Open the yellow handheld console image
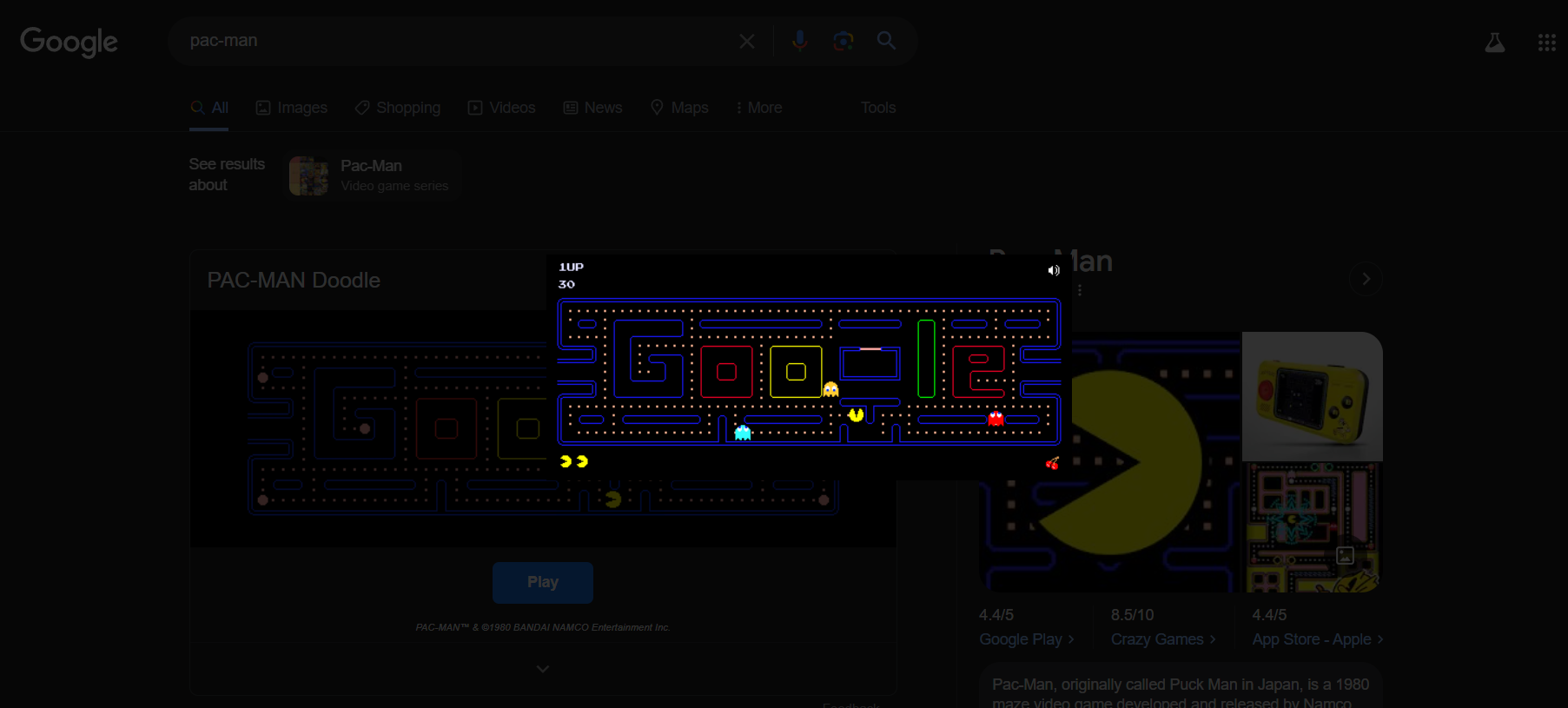Image resolution: width=1568 pixels, height=708 pixels. click(x=1312, y=396)
